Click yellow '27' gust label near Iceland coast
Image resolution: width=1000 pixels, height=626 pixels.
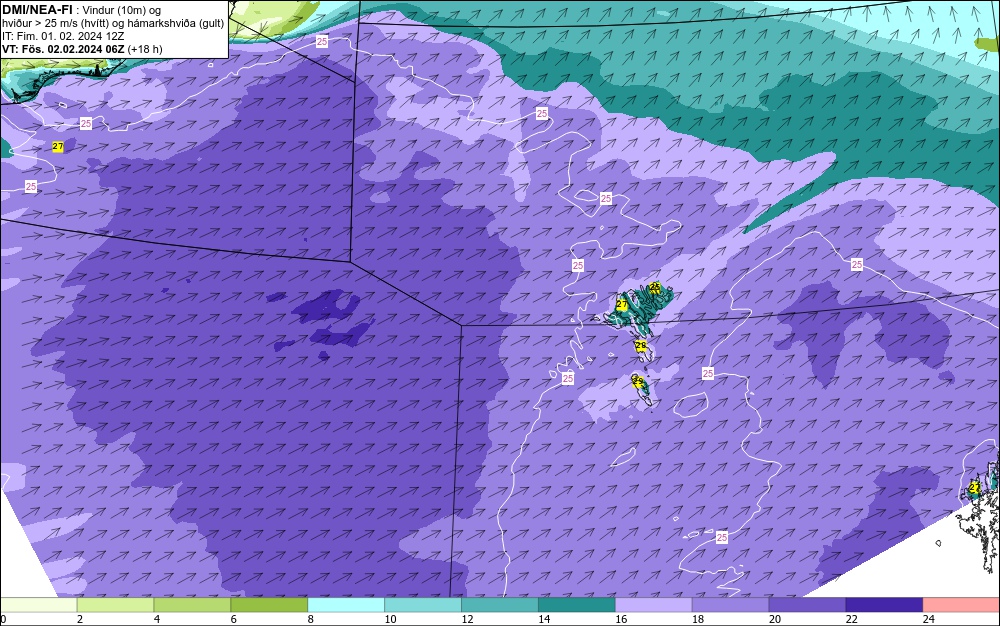pyautogui.click(x=58, y=147)
